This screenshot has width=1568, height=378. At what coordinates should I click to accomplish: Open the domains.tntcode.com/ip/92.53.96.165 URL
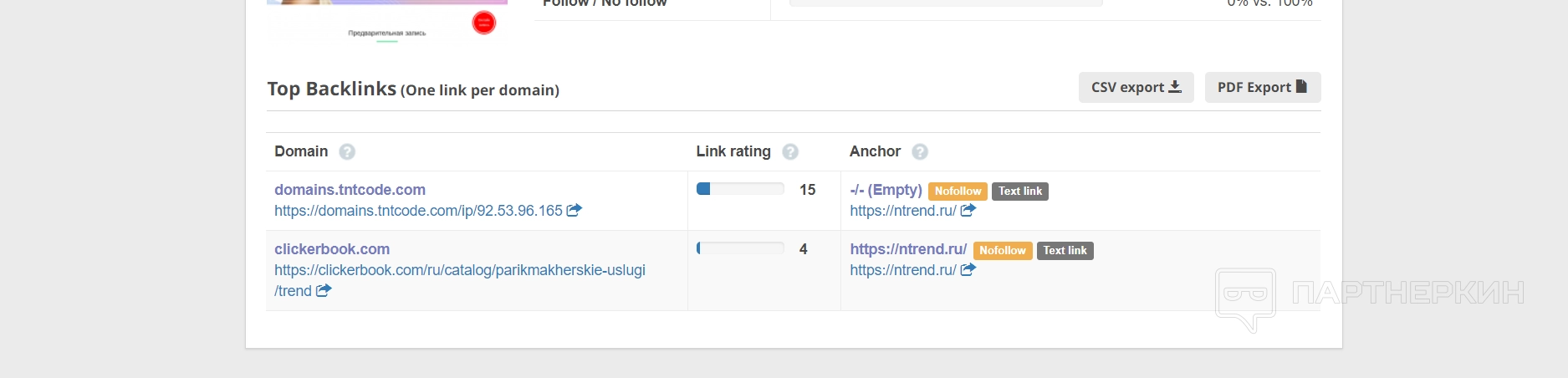point(418,211)
